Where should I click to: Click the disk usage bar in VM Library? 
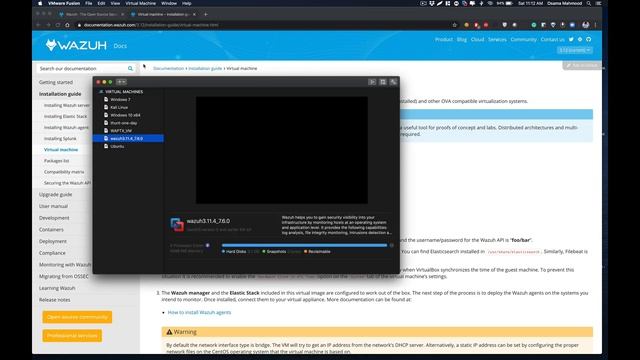[304, 245]
